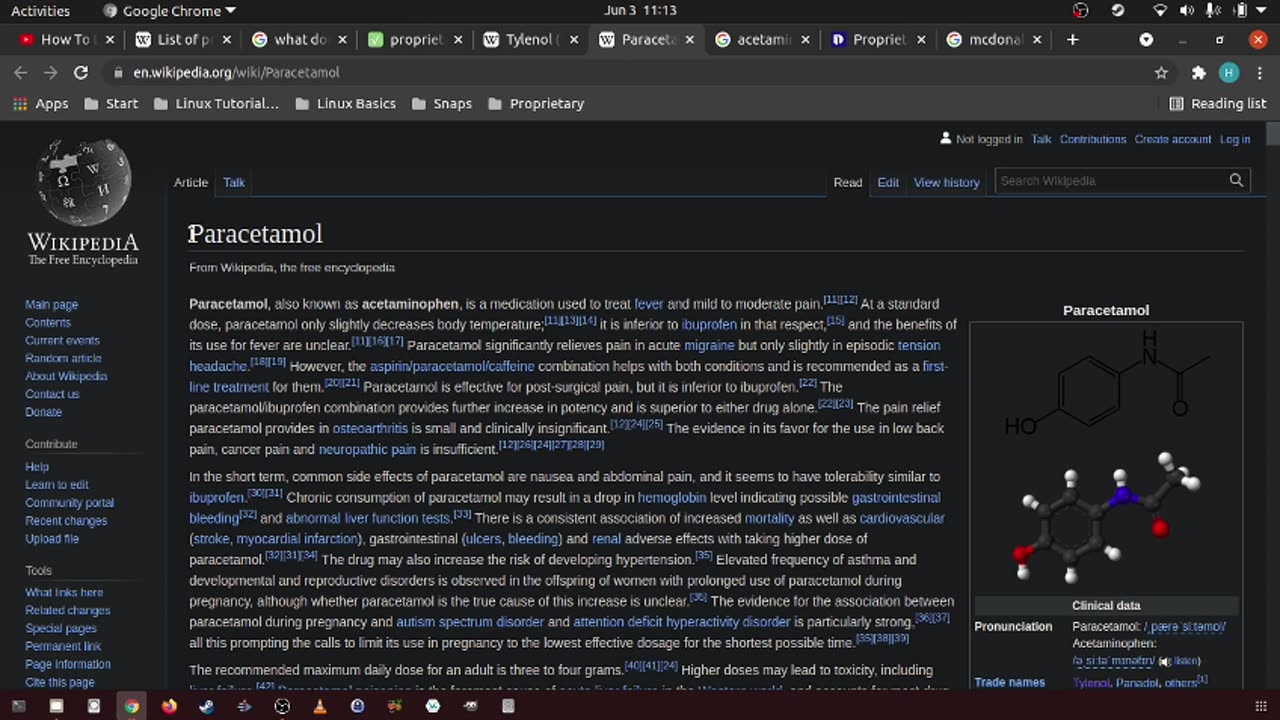Click the Wi-Fi network tray icon

click(1160, 10)
